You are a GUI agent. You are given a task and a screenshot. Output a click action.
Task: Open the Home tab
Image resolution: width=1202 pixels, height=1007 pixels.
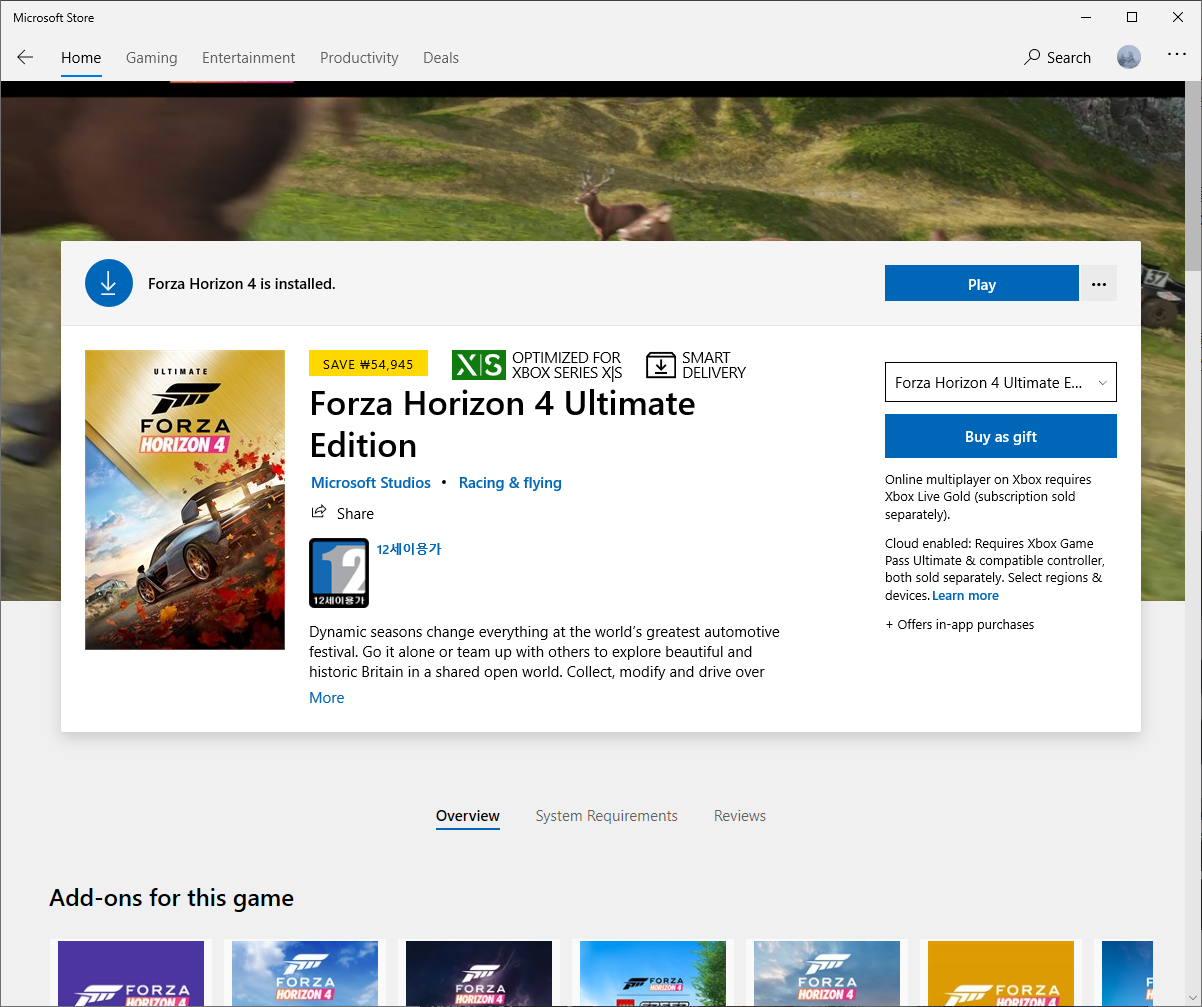(81, 58)
